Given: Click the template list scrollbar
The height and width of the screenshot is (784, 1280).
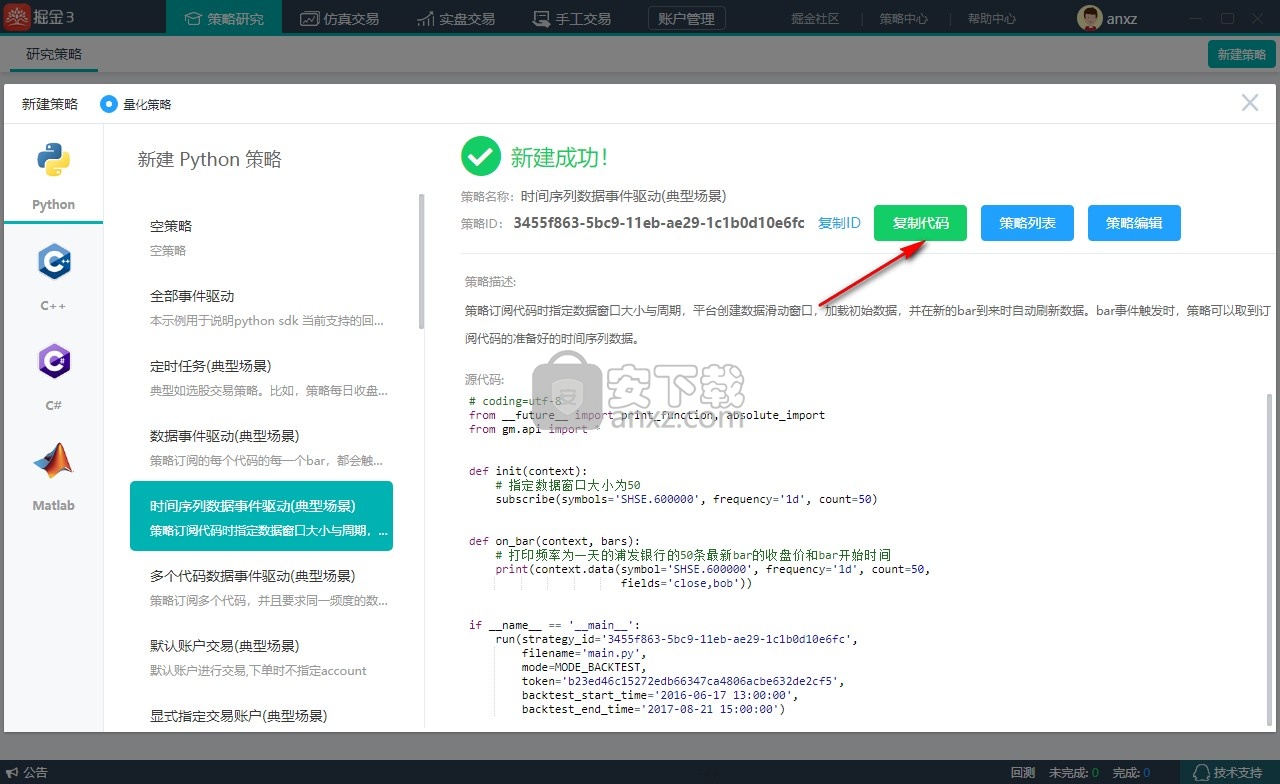Looking at the screenshot, I should 421,261.
